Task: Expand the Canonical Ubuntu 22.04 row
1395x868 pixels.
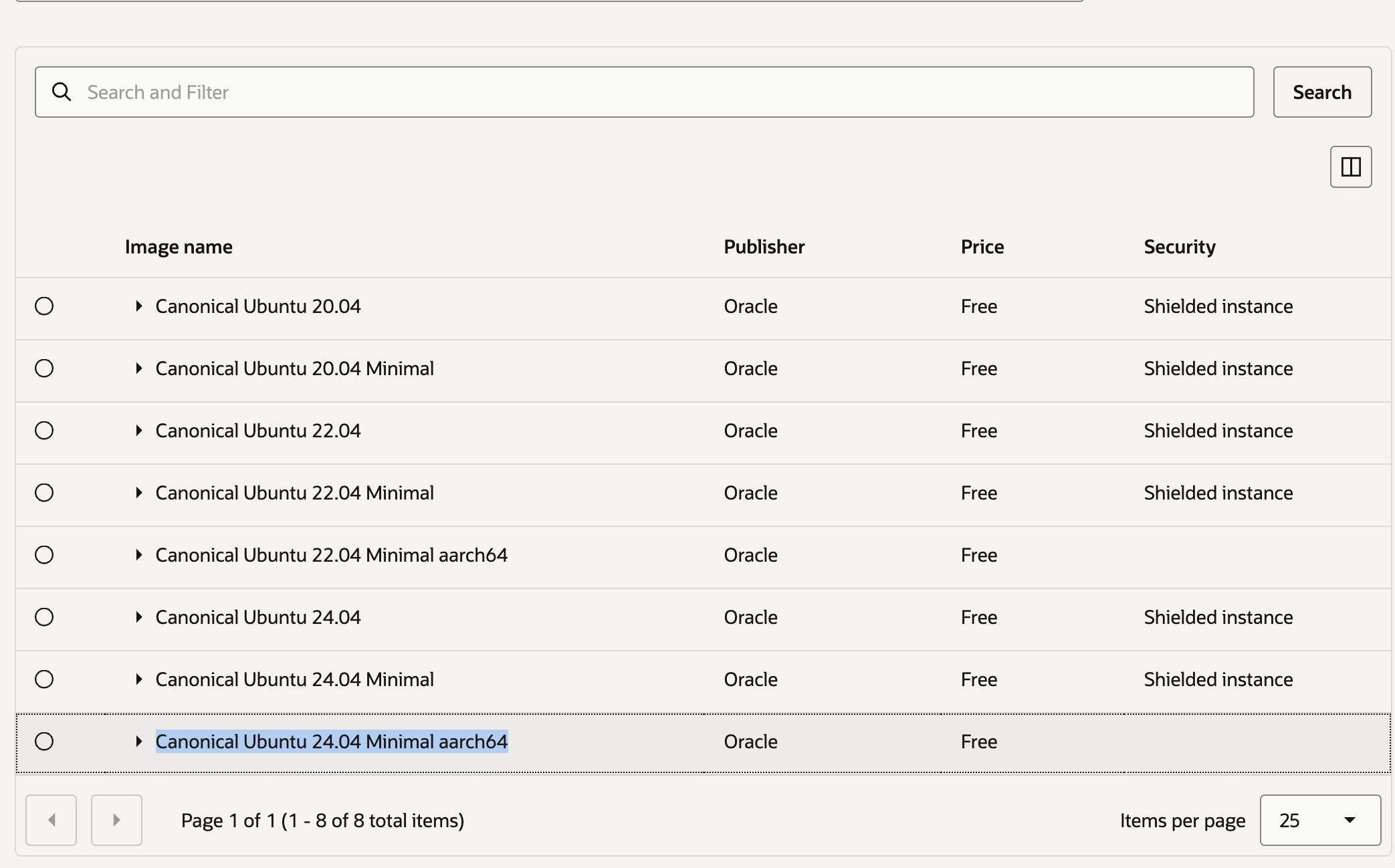Action: tap(138, 431)
